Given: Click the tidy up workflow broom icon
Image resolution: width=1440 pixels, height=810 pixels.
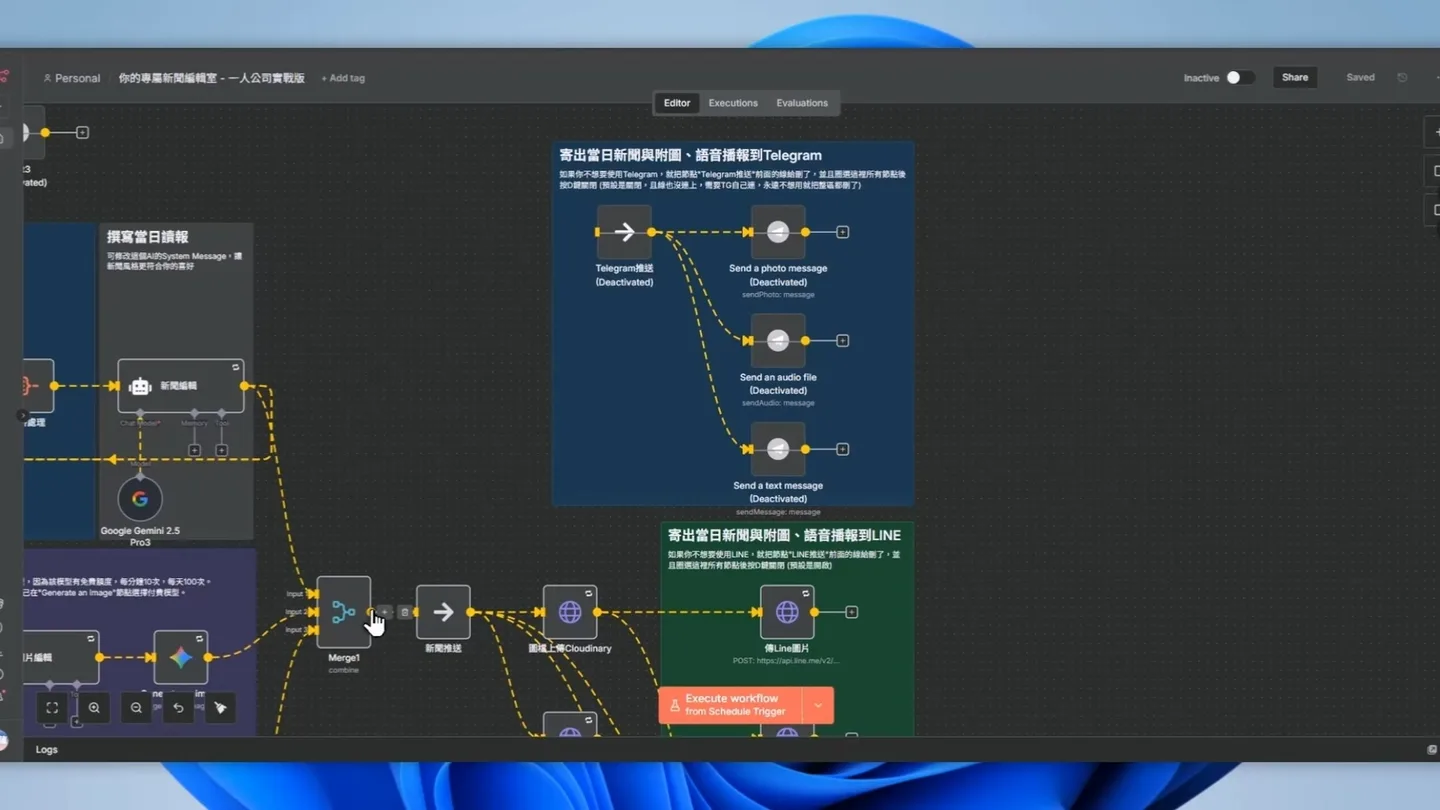Looking at the screenshot, I should pos(220,708).
